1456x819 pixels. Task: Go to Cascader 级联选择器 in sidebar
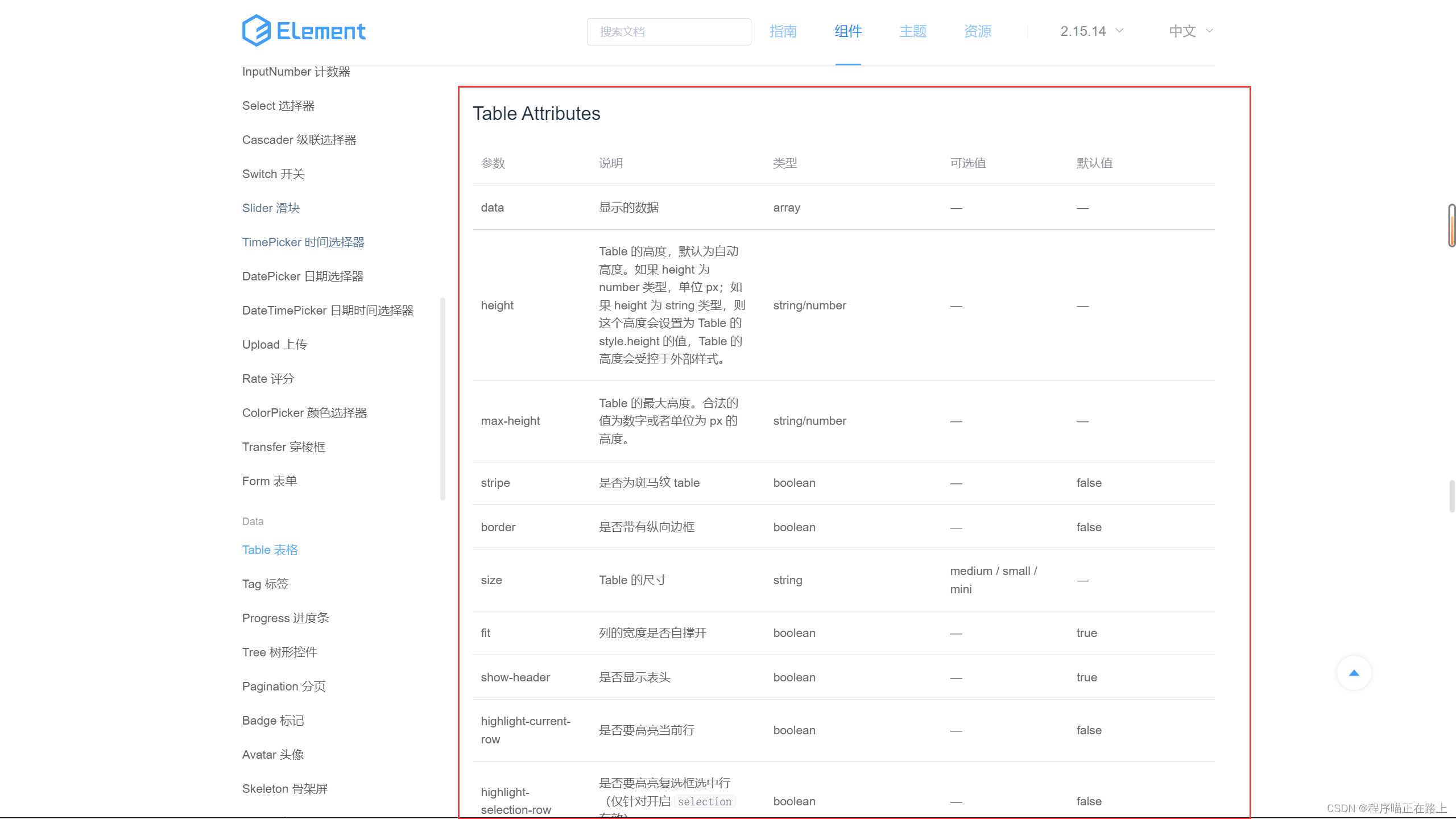click(299, 140)
